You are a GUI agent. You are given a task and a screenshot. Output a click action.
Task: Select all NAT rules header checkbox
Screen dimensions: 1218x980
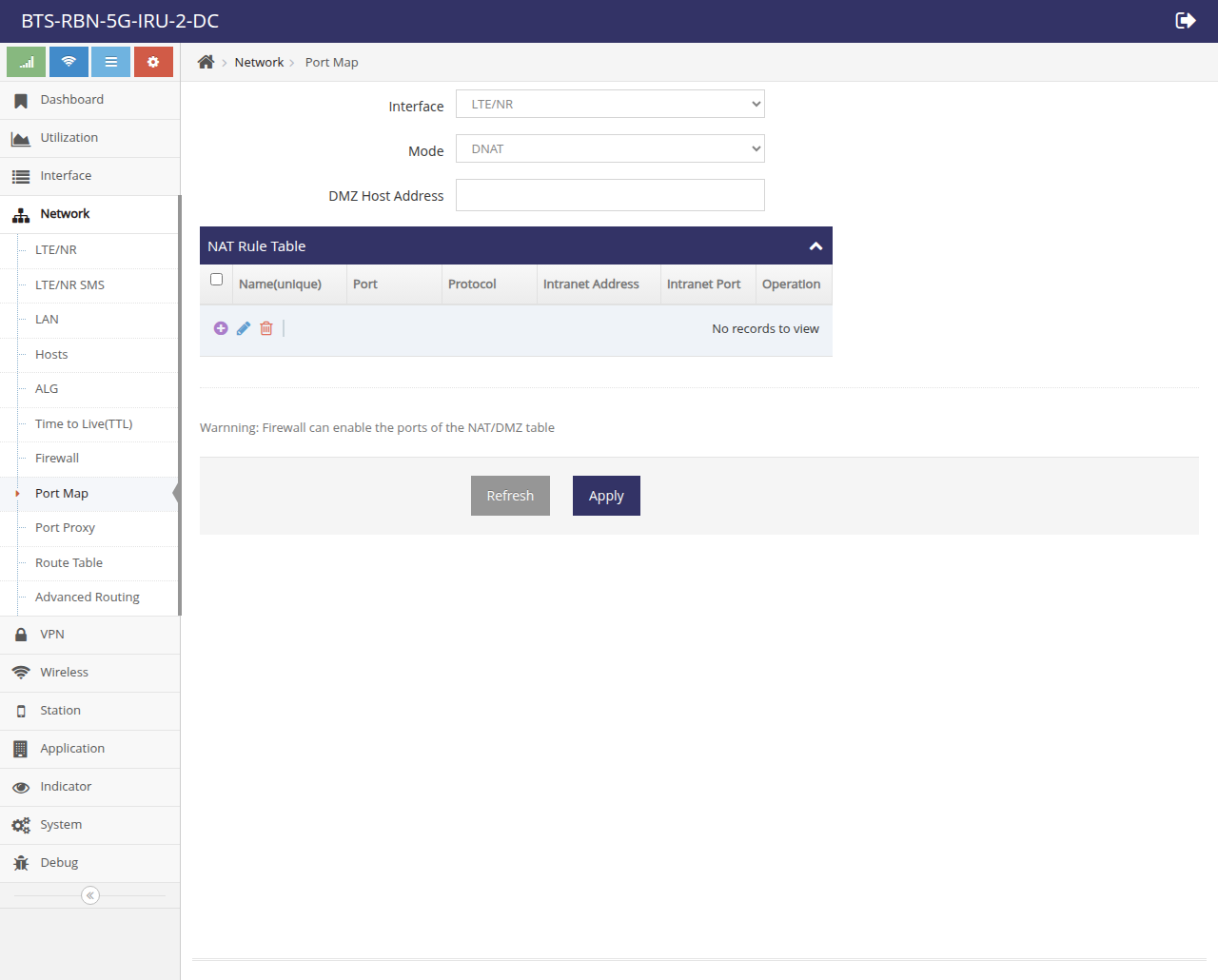216,280
